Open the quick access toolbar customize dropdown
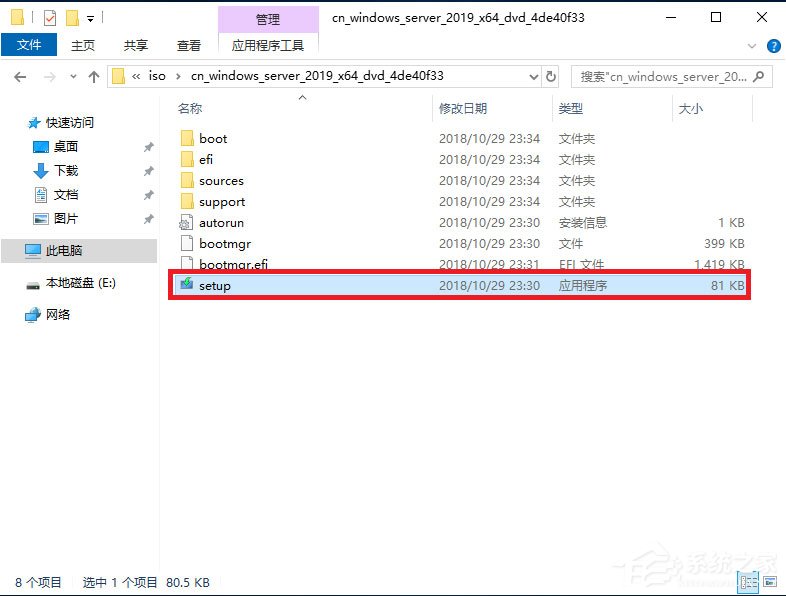 [91, 19]
